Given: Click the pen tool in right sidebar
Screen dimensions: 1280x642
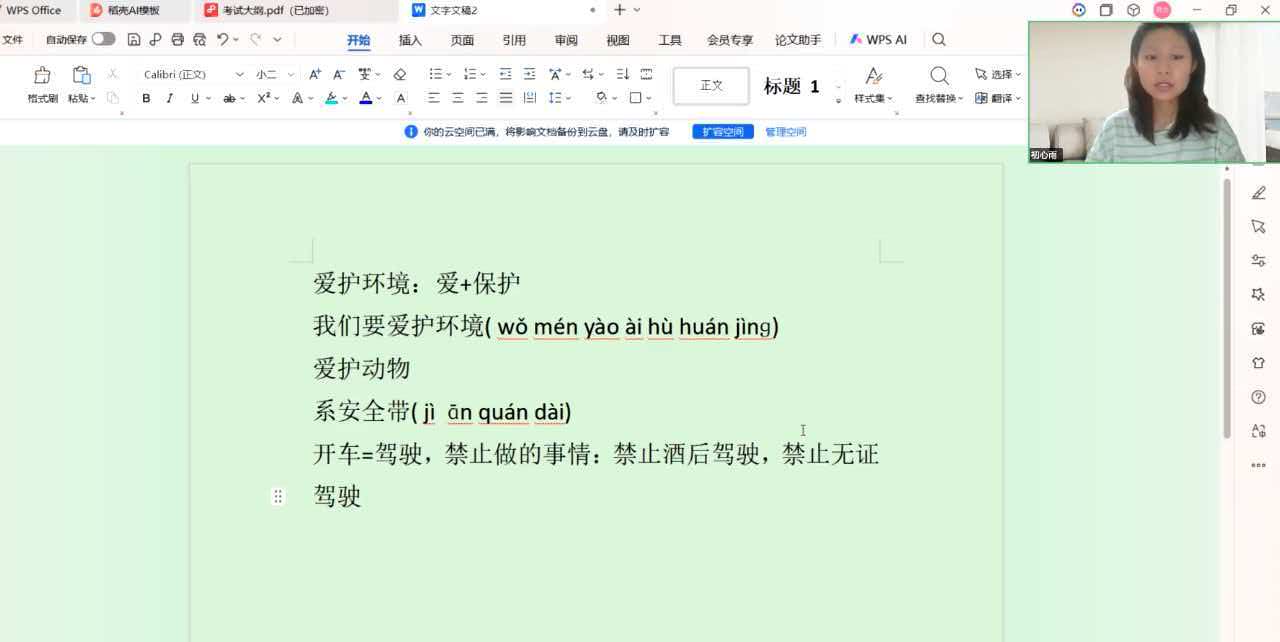Looking at the screenshot, I should coord(1258,193).
